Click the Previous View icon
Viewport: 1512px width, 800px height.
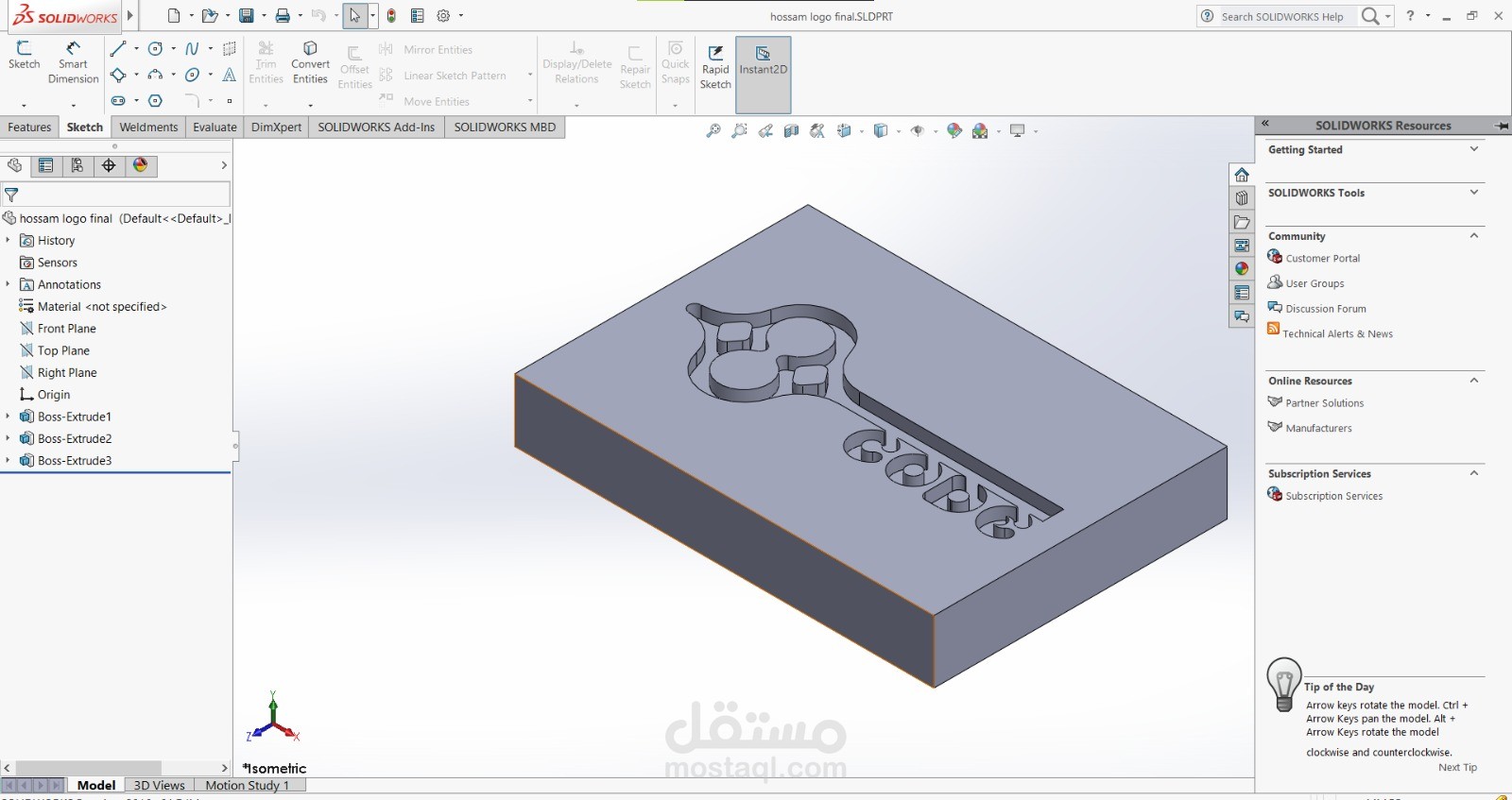point(765,131)
